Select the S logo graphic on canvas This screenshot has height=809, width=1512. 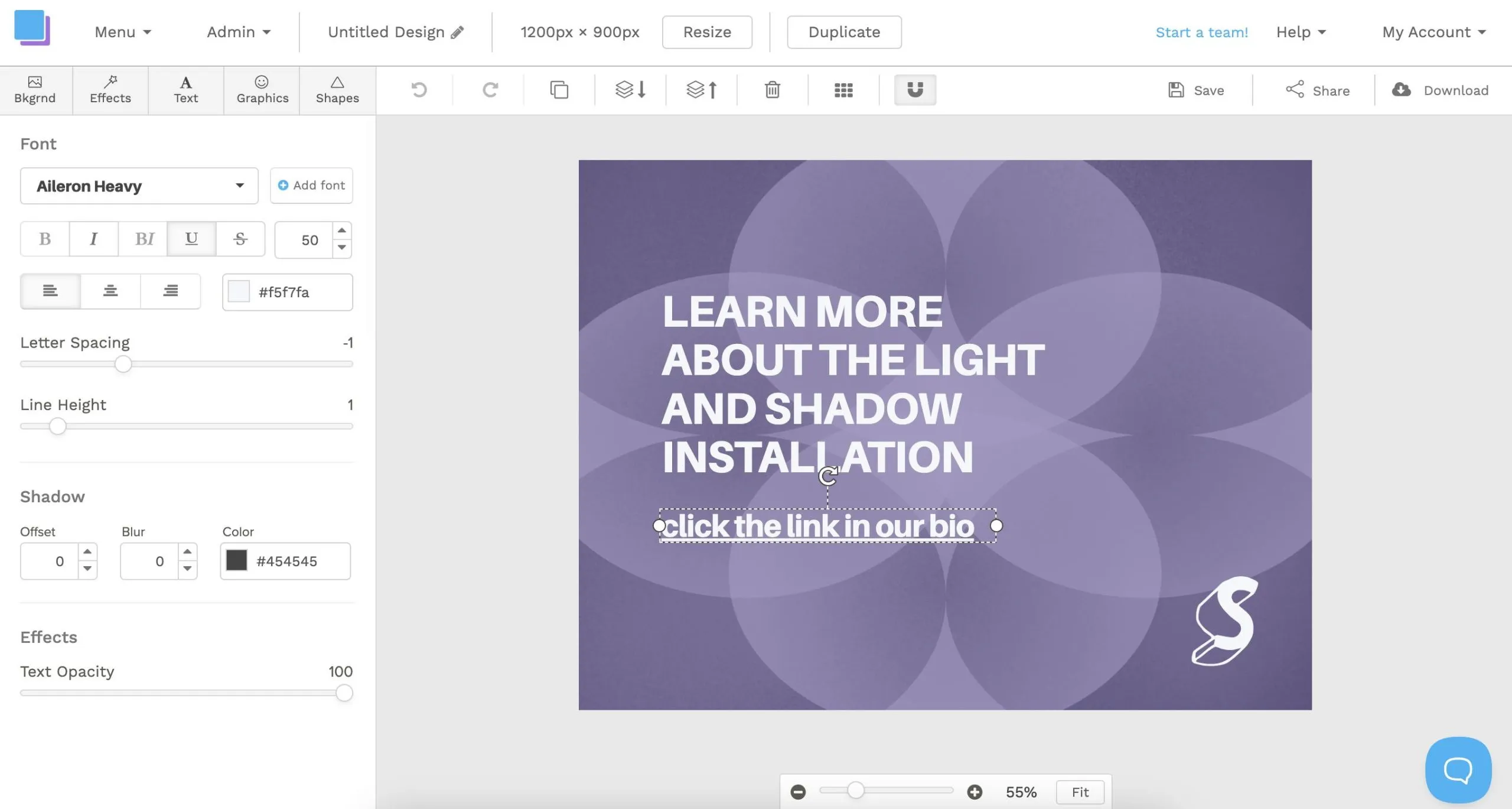(1224, 620)
